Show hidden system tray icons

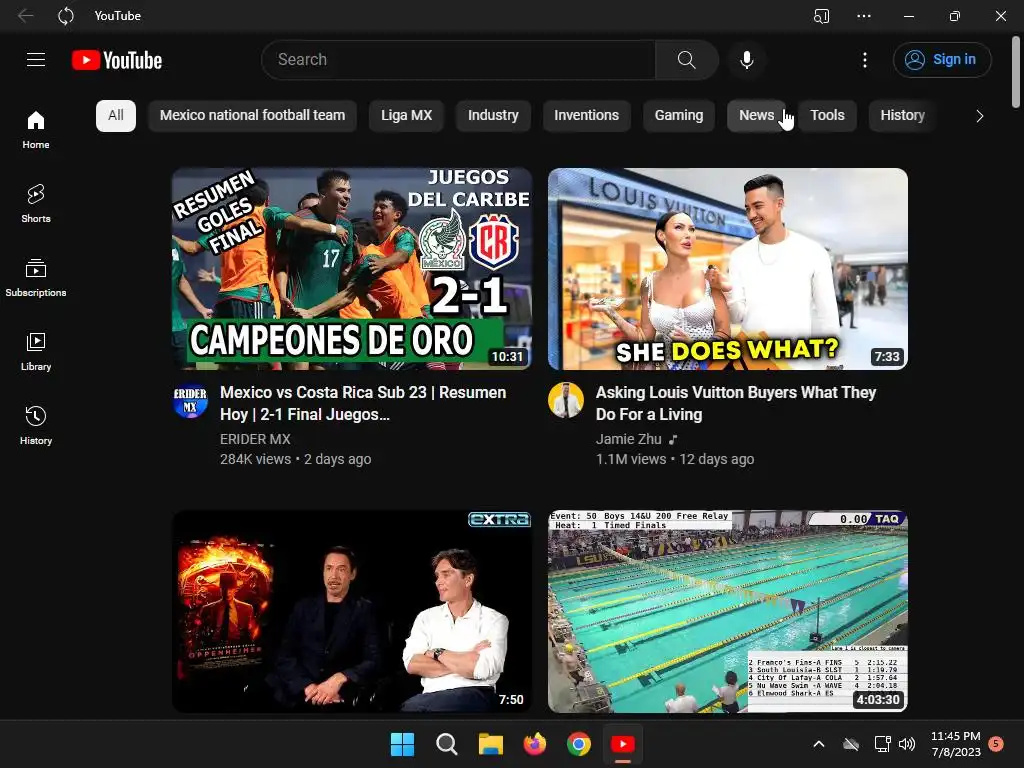[x=818, y=744]
